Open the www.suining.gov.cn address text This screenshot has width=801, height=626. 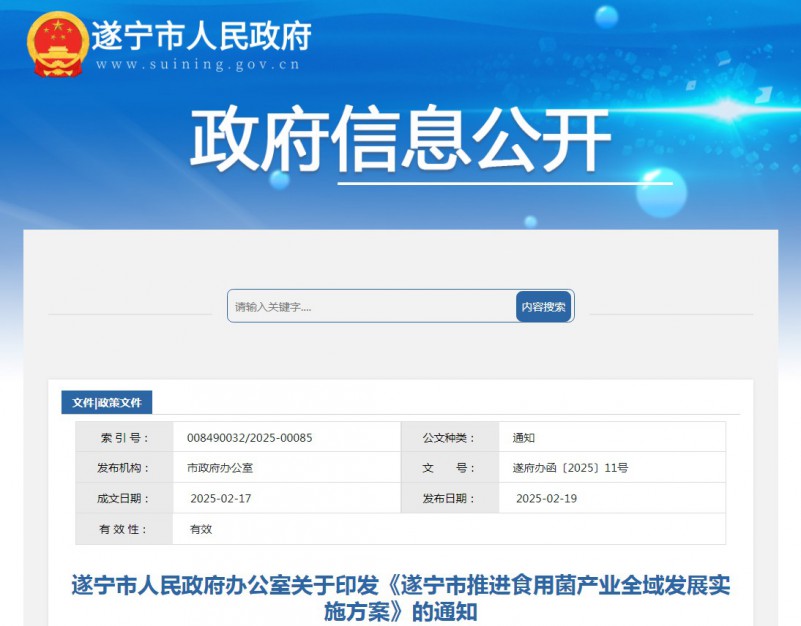coord(198,64)
